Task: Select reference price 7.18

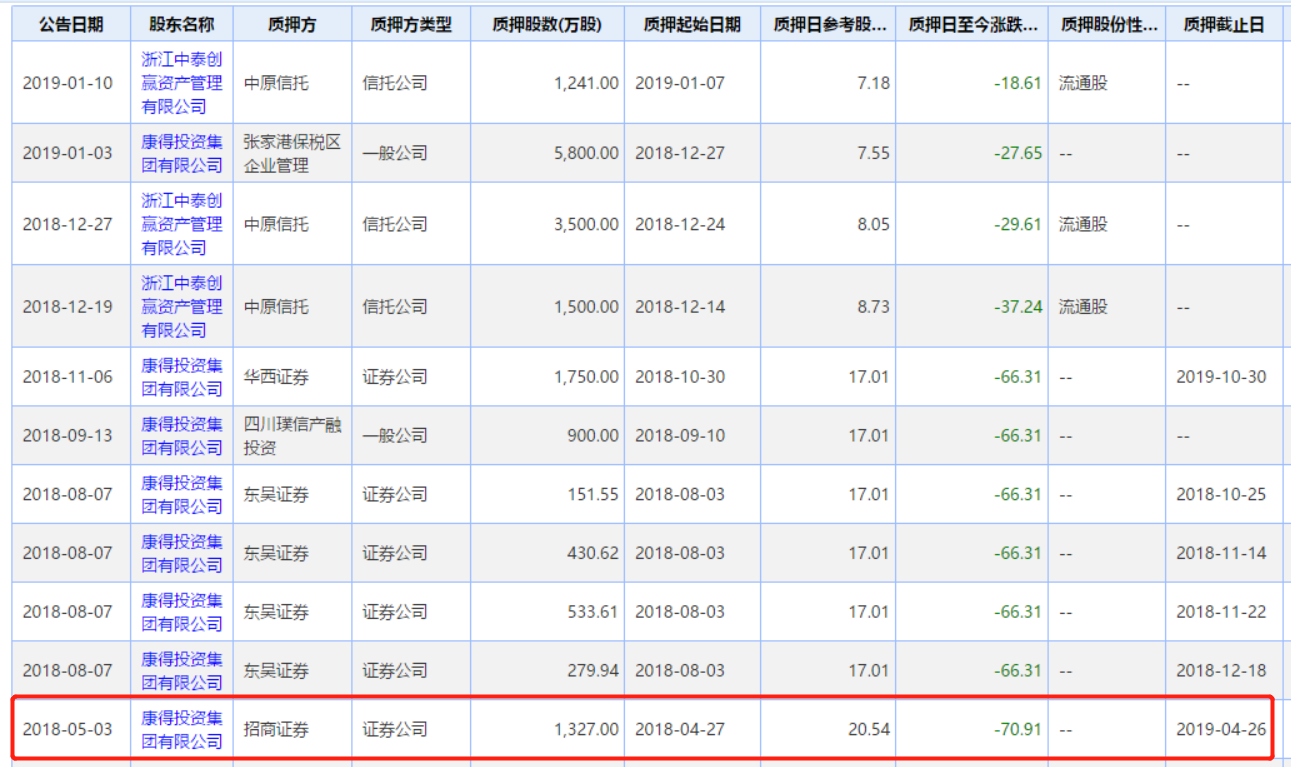Action: click(873, 83)
